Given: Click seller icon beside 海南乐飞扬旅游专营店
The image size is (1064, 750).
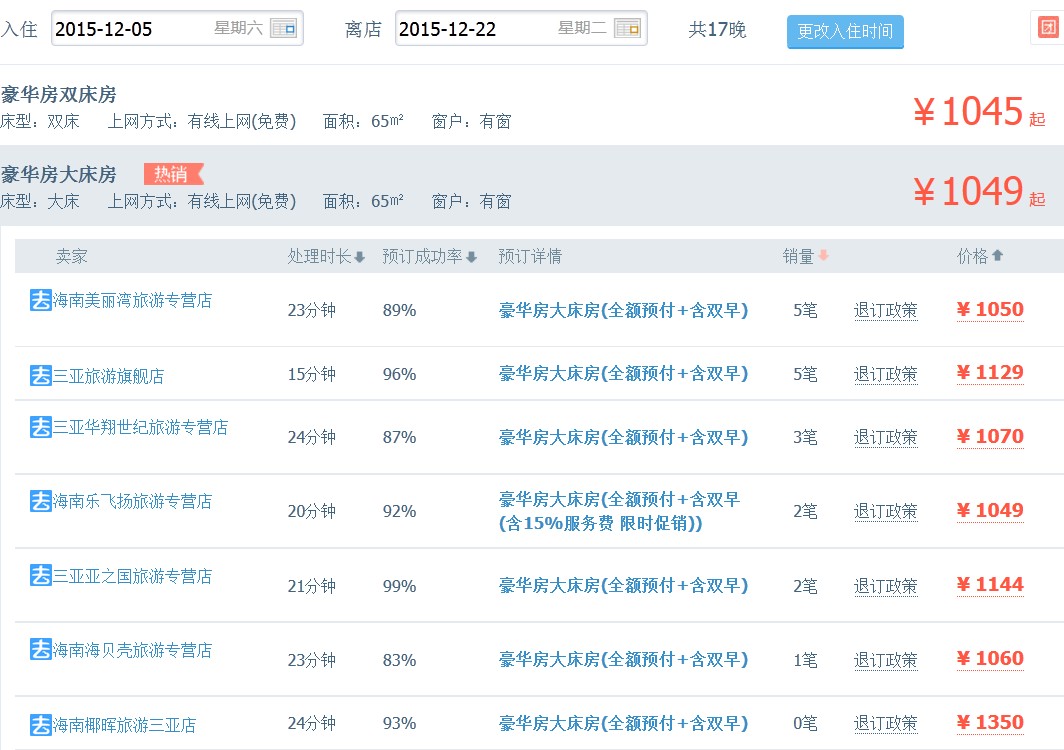Looking at the screenshot, I should pyautogui.click(x=40, y=501).
